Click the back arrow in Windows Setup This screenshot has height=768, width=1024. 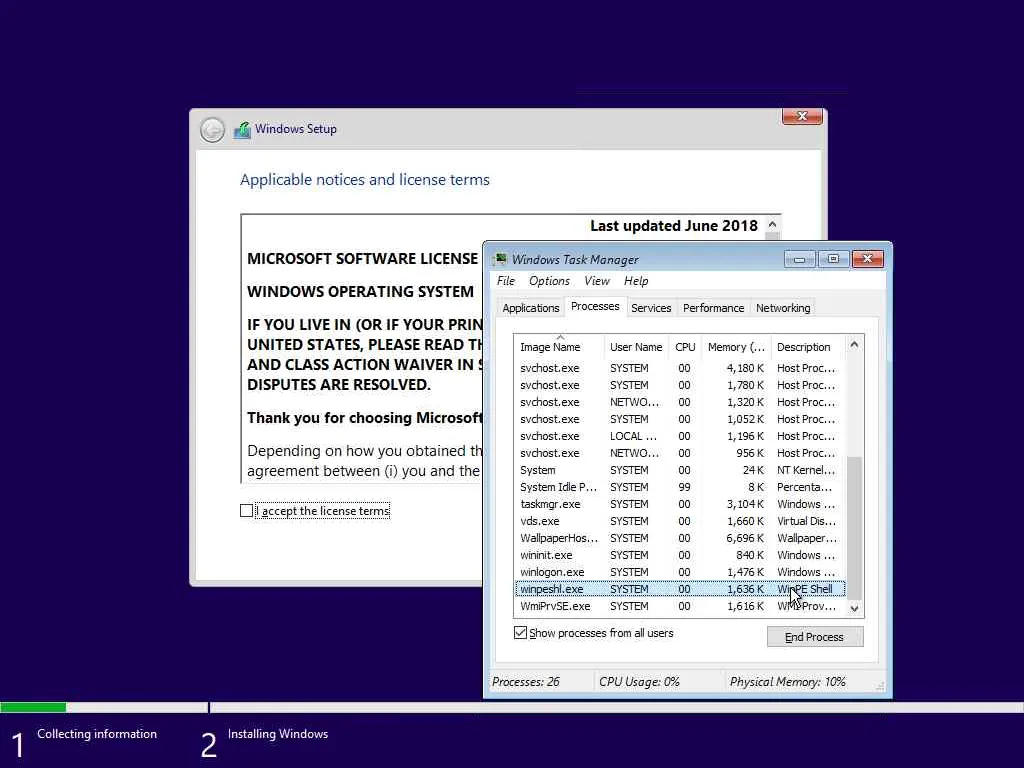[212, 130]
